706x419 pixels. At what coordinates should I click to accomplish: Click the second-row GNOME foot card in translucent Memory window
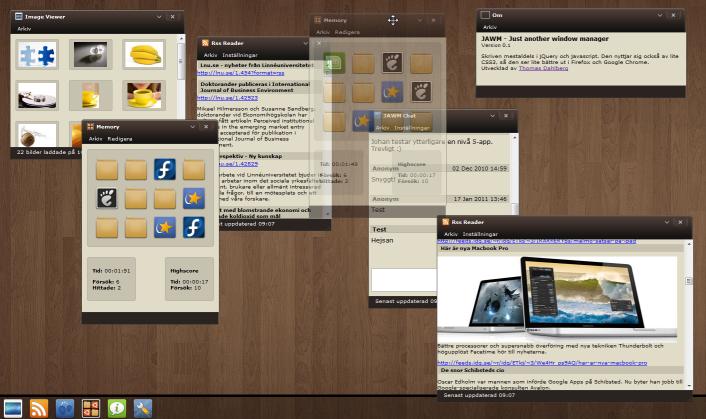(421, 92)
